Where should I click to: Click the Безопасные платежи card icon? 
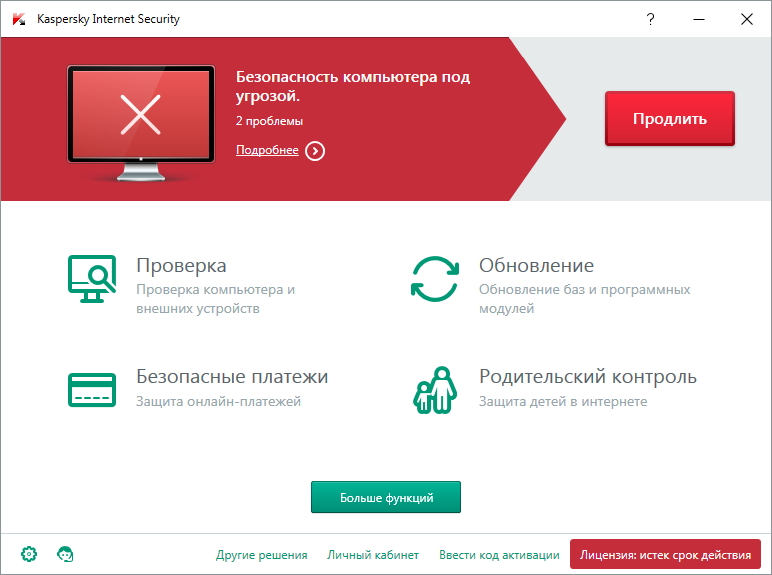click(x=92, y=390)
